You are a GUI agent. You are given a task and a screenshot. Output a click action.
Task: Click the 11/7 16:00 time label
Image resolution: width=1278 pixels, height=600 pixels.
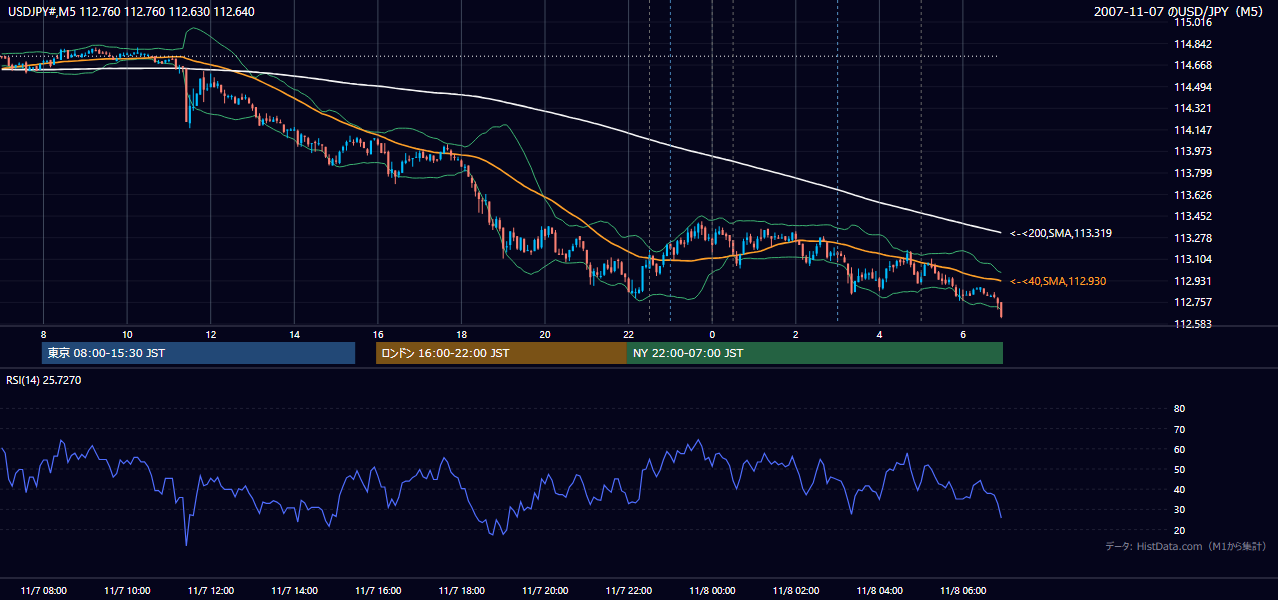click(x=377, y=591)
